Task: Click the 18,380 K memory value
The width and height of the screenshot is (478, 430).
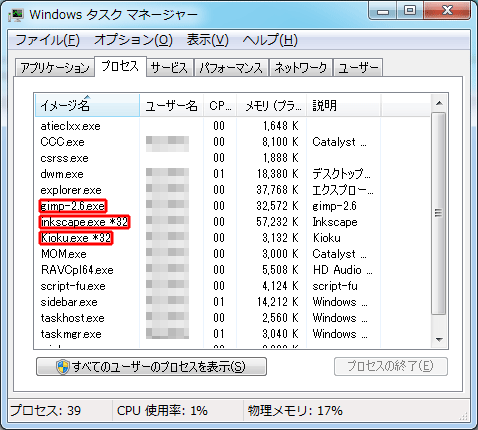Action: (x=277, y=174)
